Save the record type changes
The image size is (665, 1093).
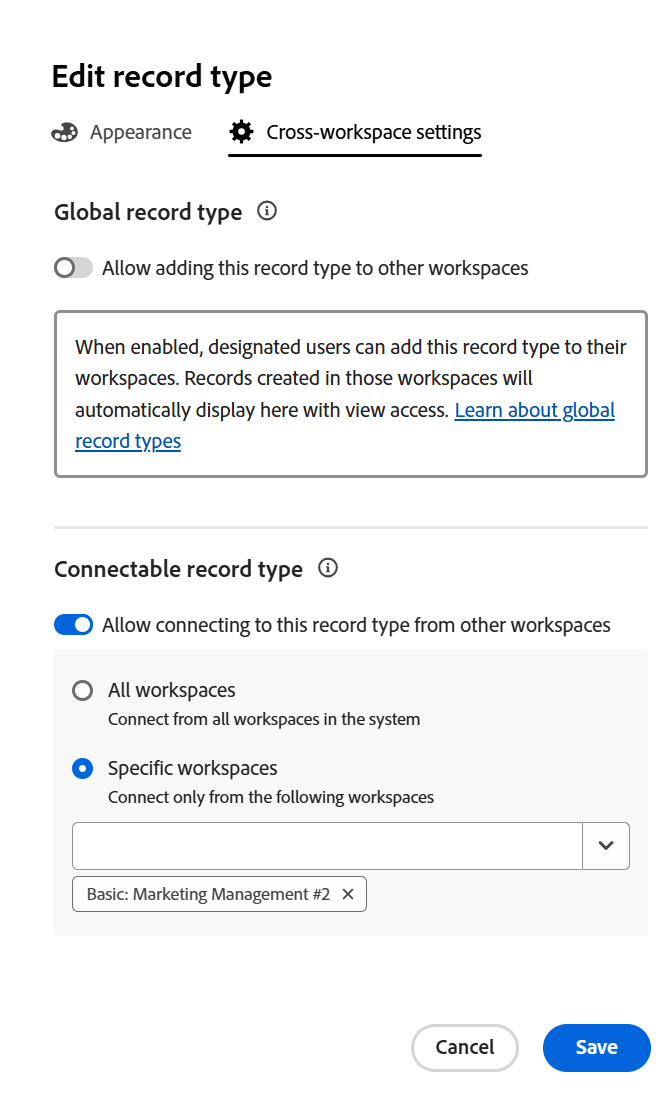[x=596, y=1047]
